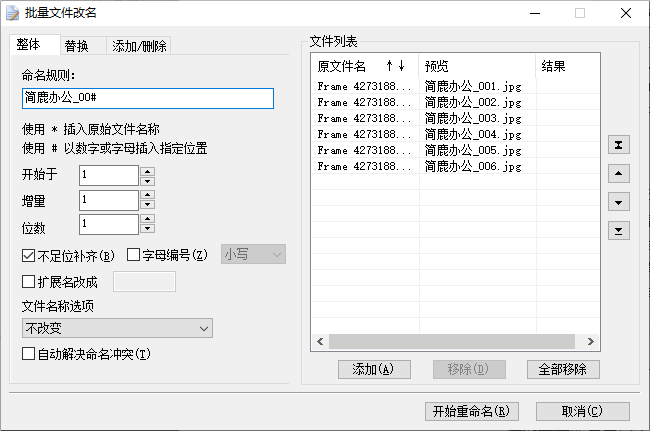Click the 开始于 number field

[x=109, y=175]
